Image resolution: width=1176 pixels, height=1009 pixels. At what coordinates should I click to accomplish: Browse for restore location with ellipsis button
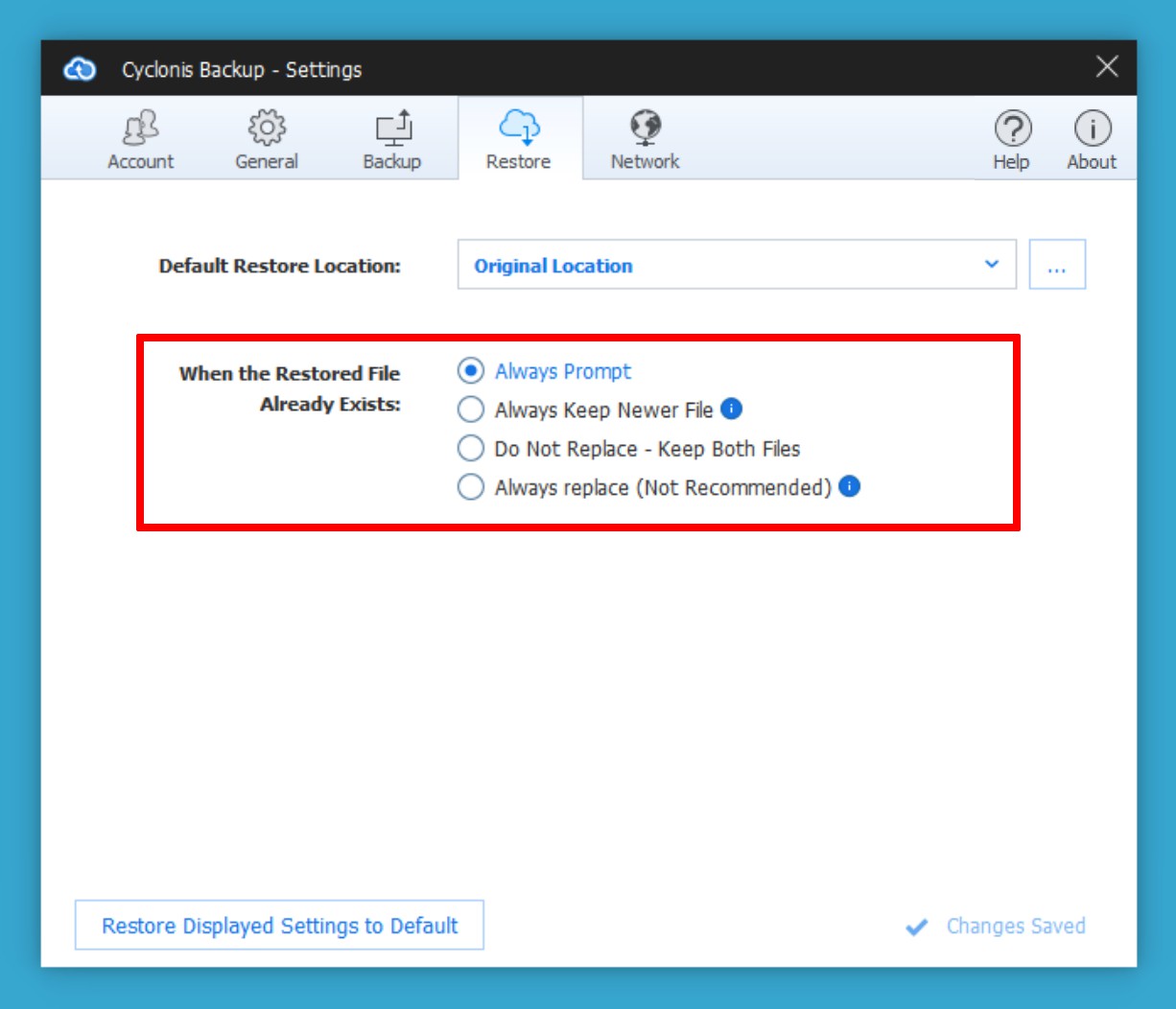[1057, 265]
